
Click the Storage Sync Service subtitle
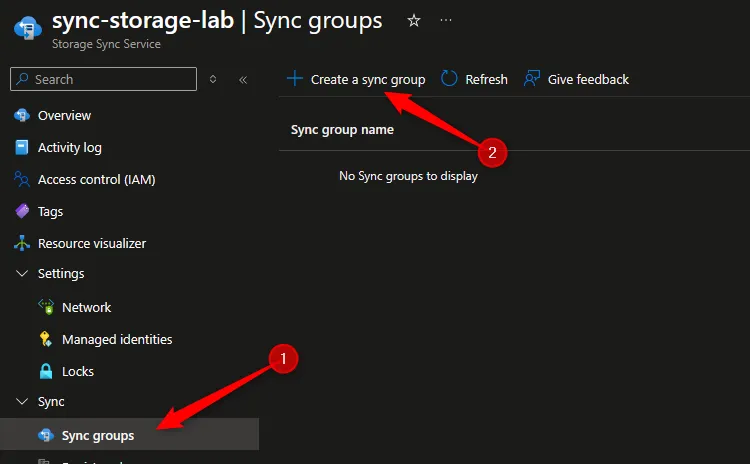(x=106, y=44)
